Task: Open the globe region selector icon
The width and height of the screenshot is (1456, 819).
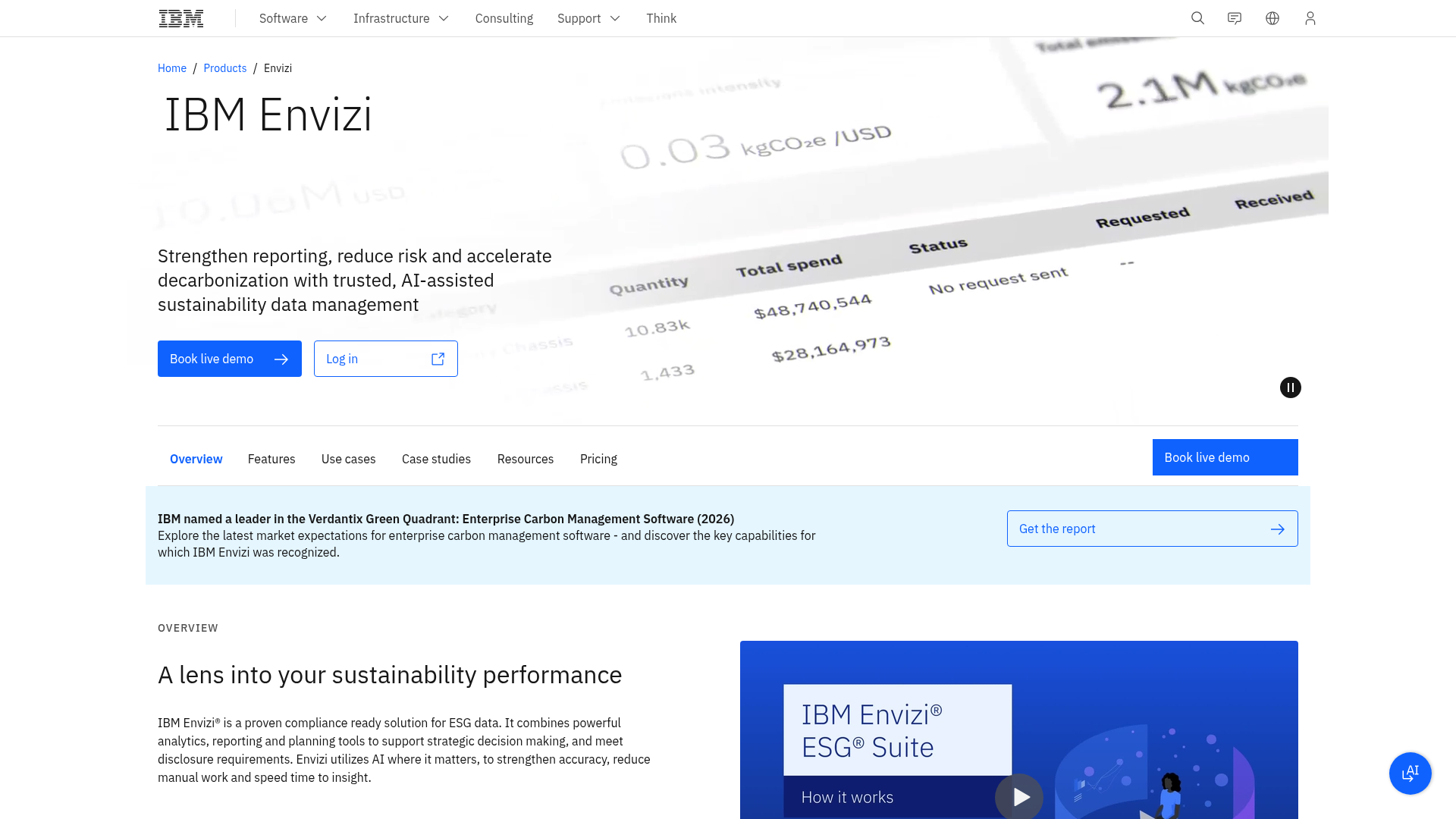Action: point(1272,18)
